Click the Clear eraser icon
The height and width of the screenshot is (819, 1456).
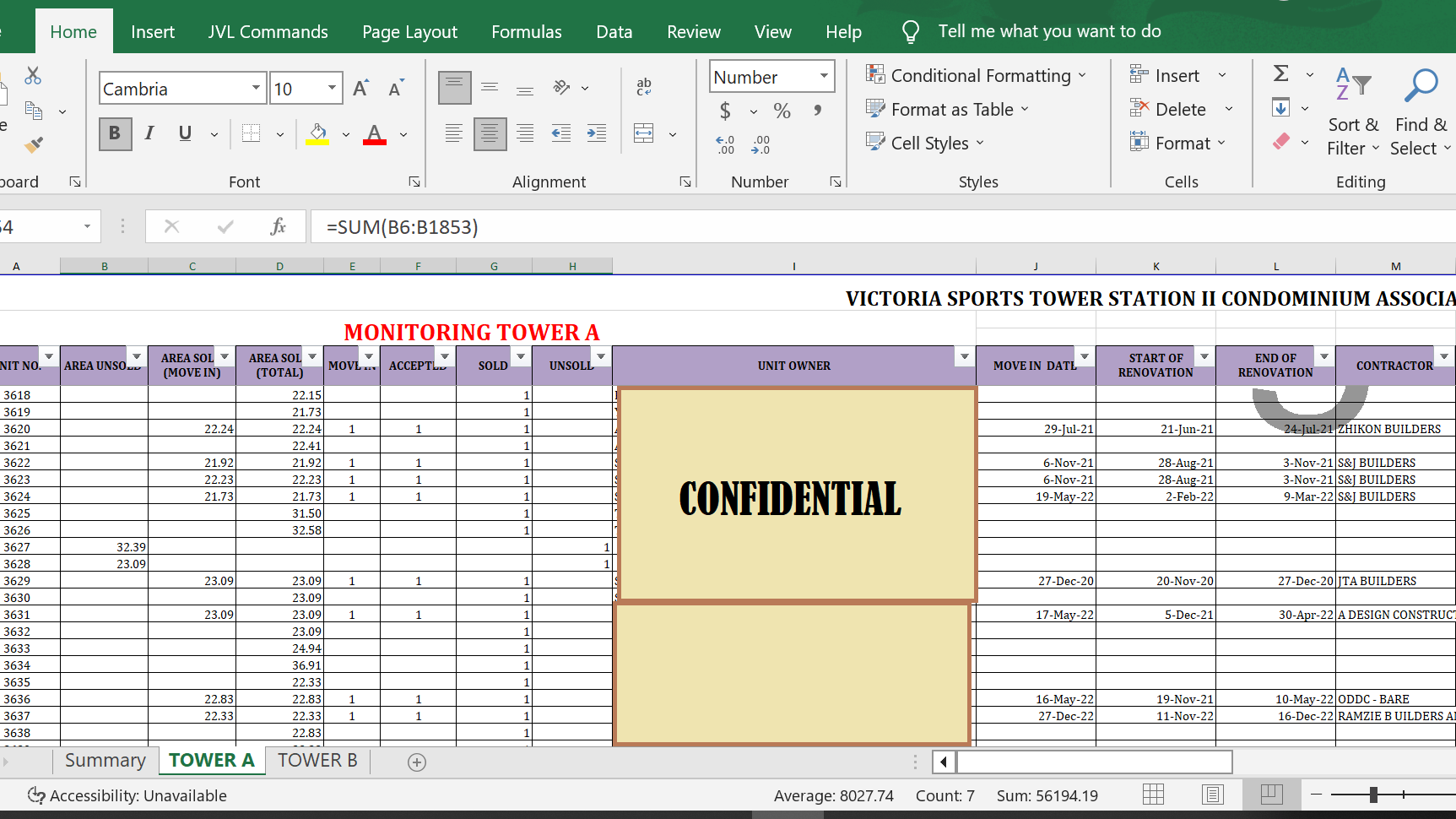coord(1280,141)
